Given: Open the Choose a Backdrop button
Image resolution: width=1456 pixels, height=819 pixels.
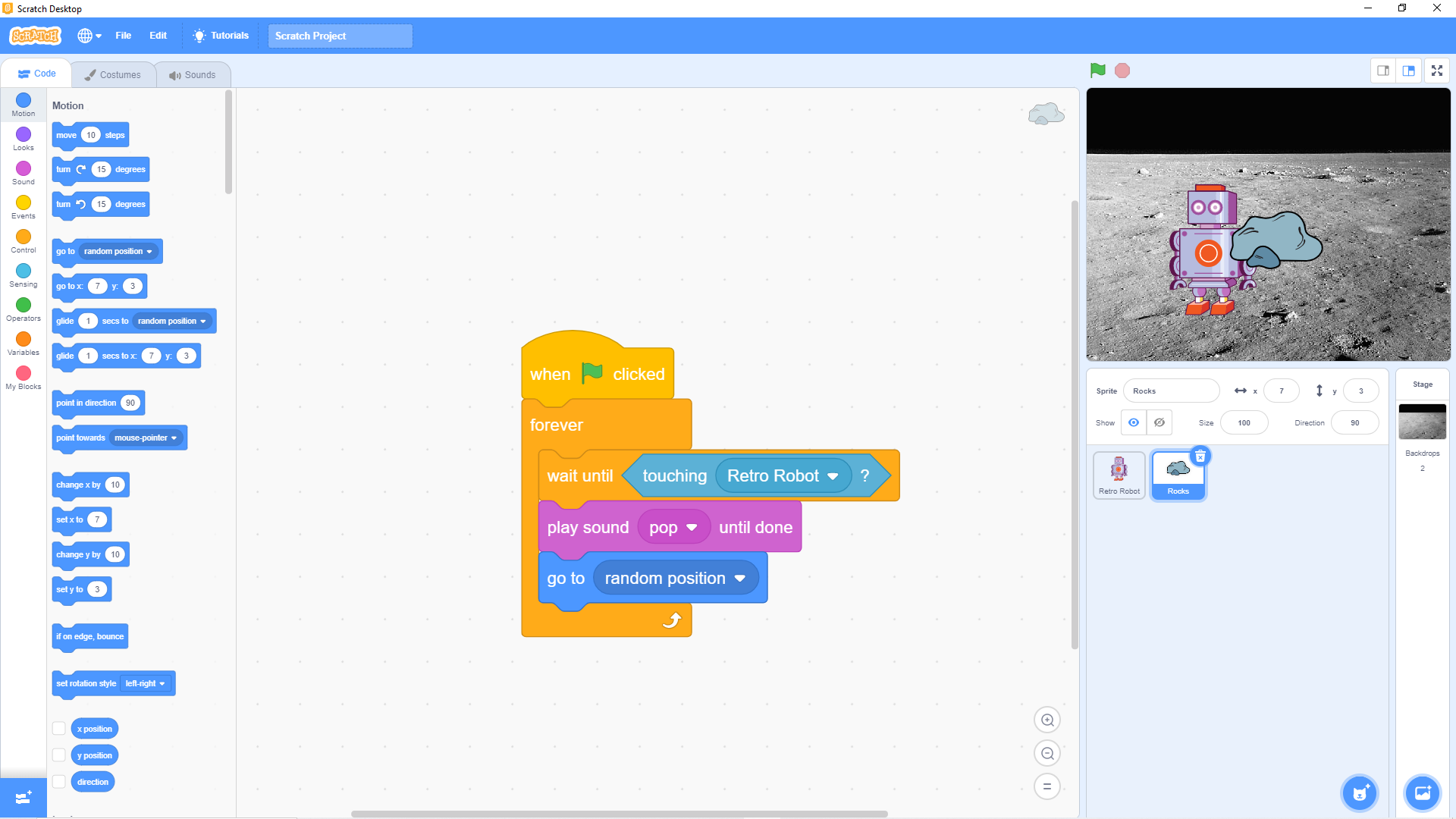Looking at the screenshot, I should (x=1422, y=793).
